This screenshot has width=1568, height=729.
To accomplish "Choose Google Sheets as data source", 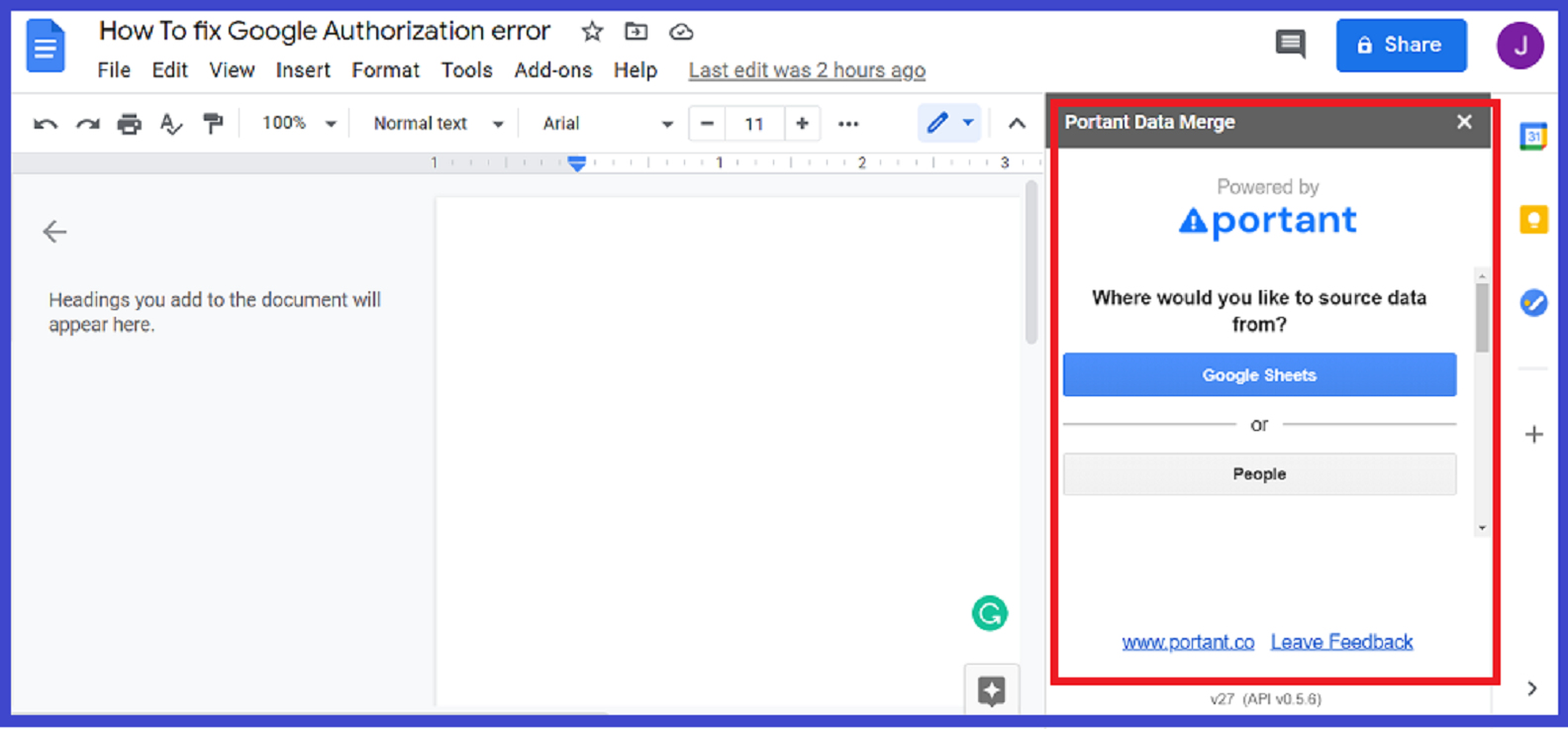I will coord(1259,375).
